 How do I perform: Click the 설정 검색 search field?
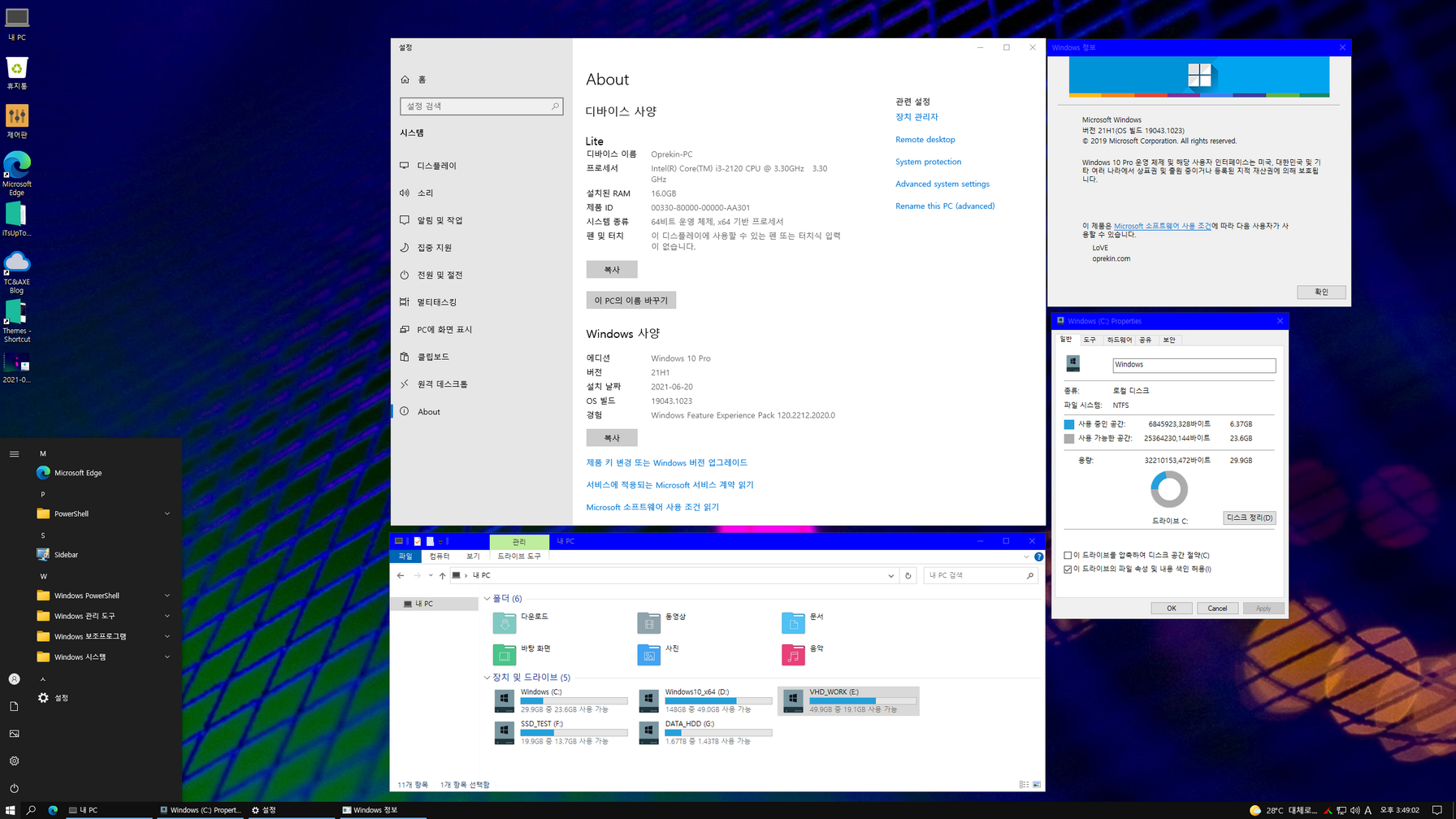(x=481, y=106)
